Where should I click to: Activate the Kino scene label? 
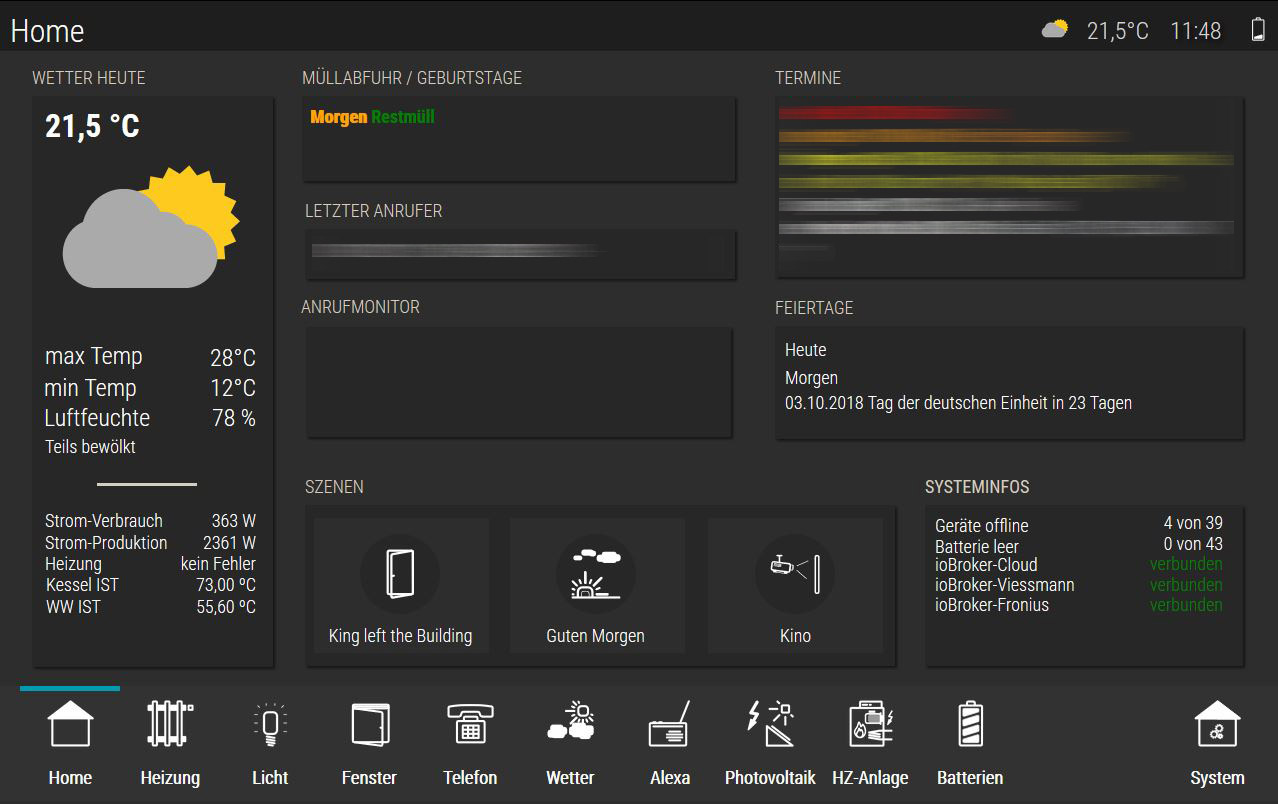(795, 636)
